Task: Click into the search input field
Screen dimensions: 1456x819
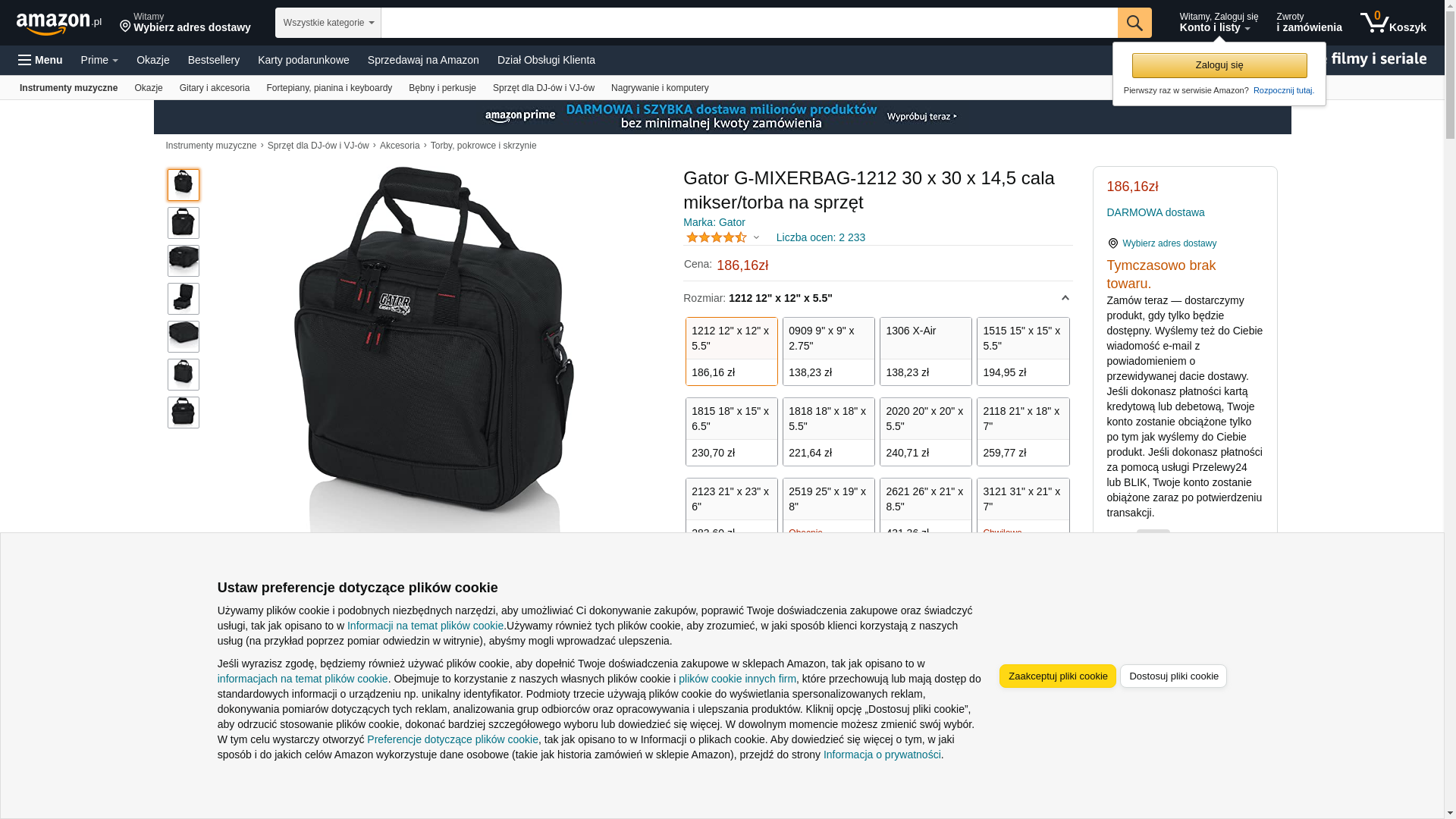Action: click(749, 23)
